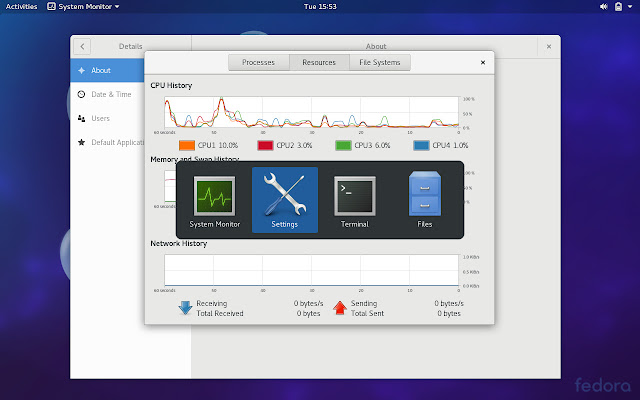
Task: Choose Settings in the app switcher
Action: pos(285,200)
